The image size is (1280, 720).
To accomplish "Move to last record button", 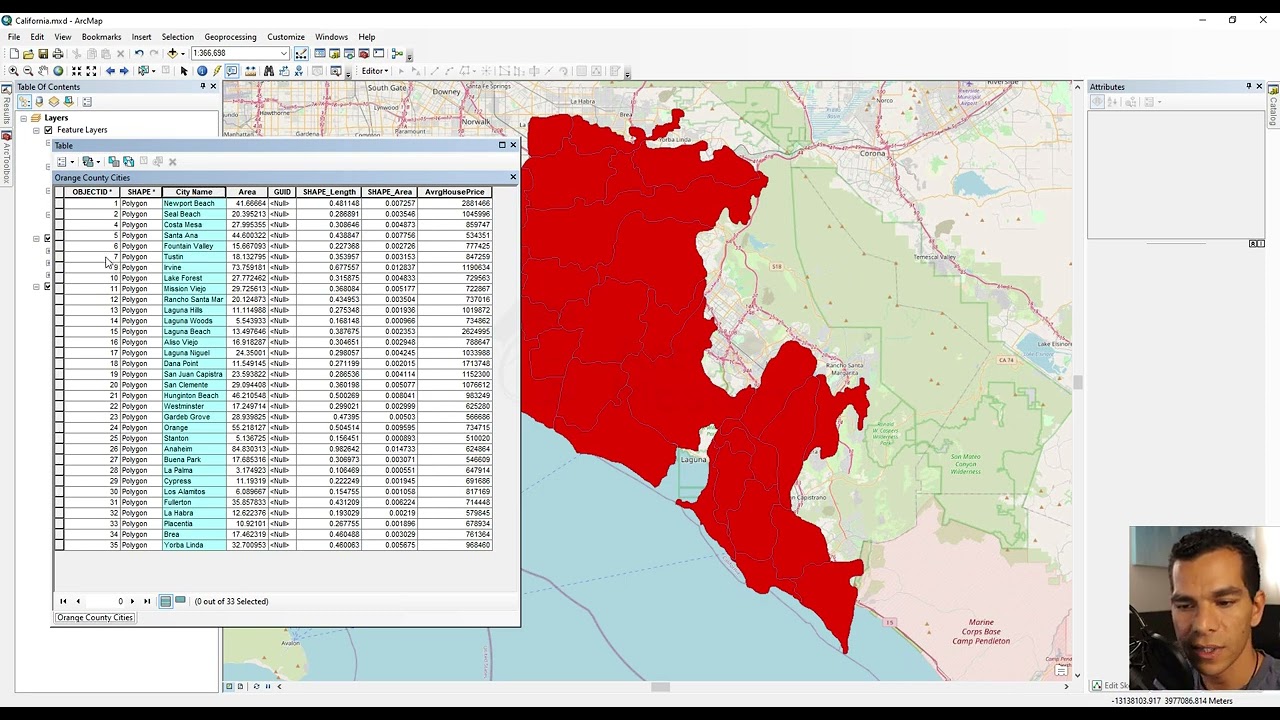I will pyautogui.click(x=147, y=601).
